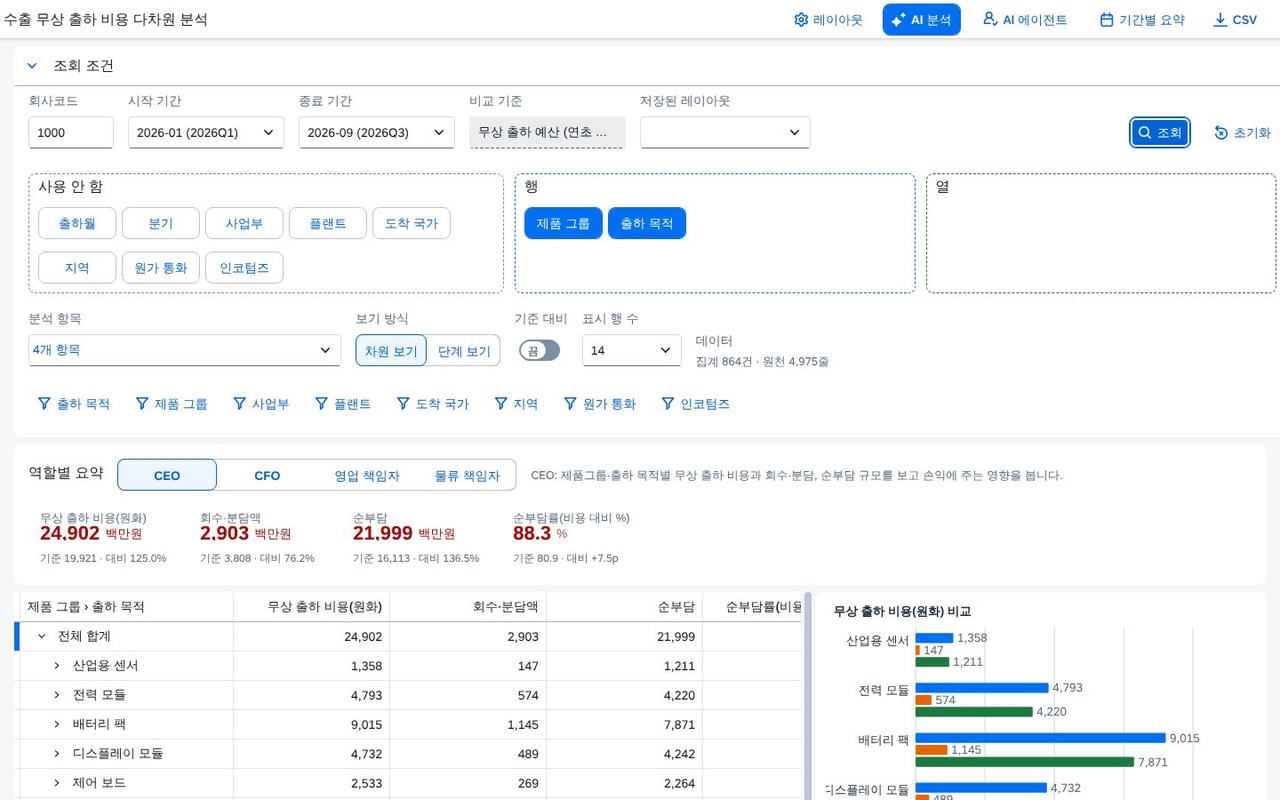The image size is (1280, 800).
Task: Open the 인코텀즈 filter
Action: click(696, 404)
